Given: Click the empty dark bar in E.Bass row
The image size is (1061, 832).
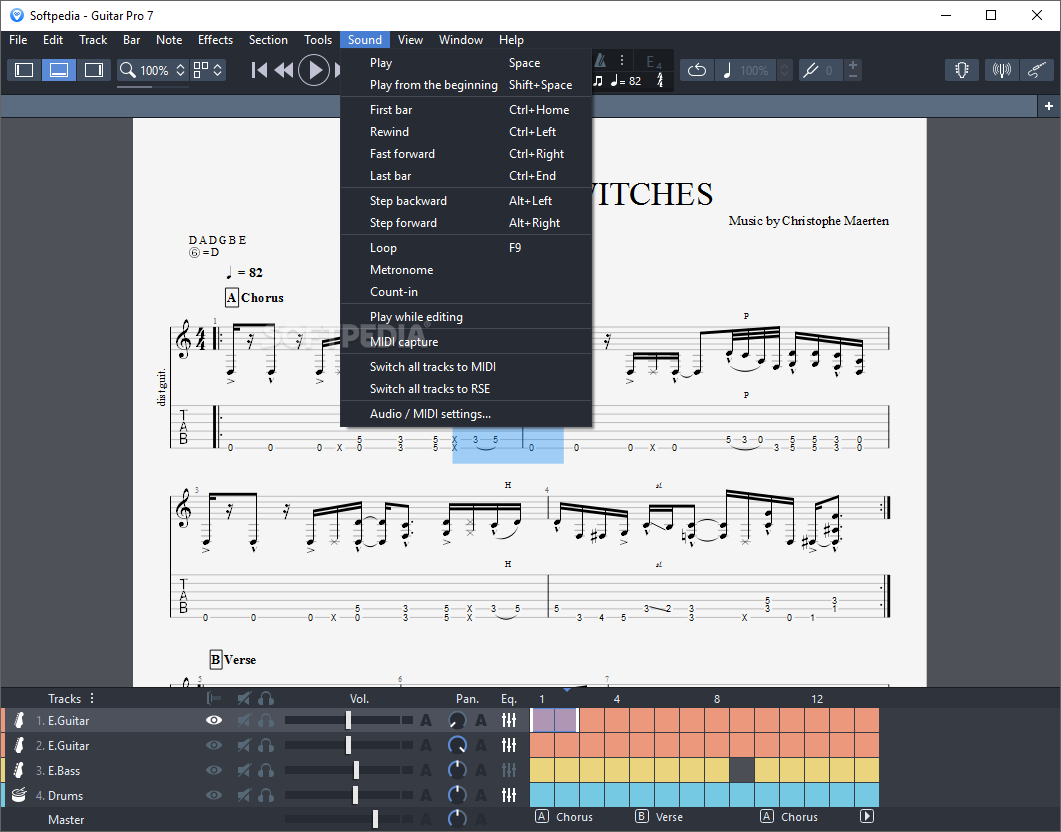Looking at the screenshot, I should click(x=742, y=770).
